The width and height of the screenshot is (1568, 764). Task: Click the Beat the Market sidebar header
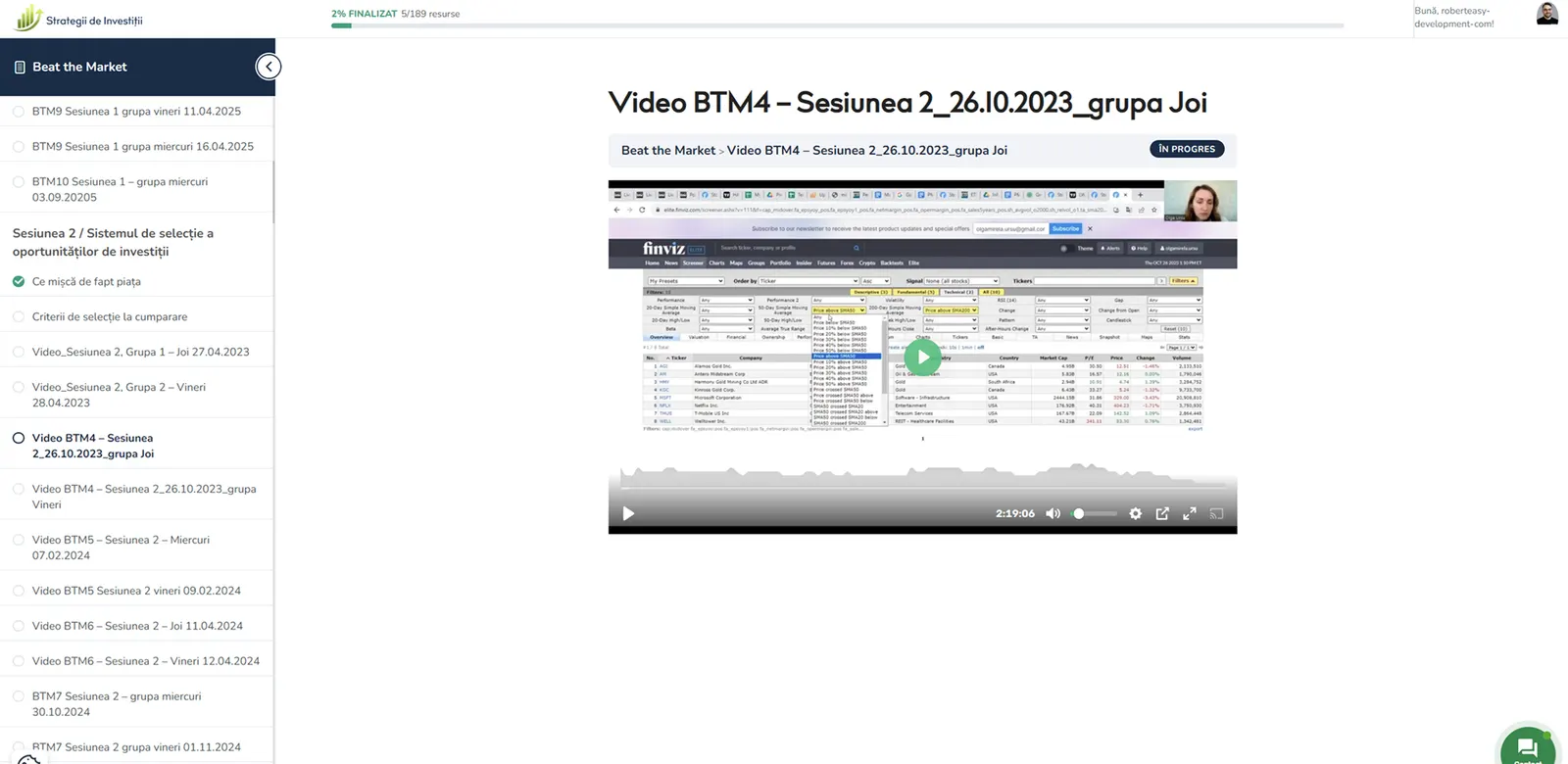79,67
